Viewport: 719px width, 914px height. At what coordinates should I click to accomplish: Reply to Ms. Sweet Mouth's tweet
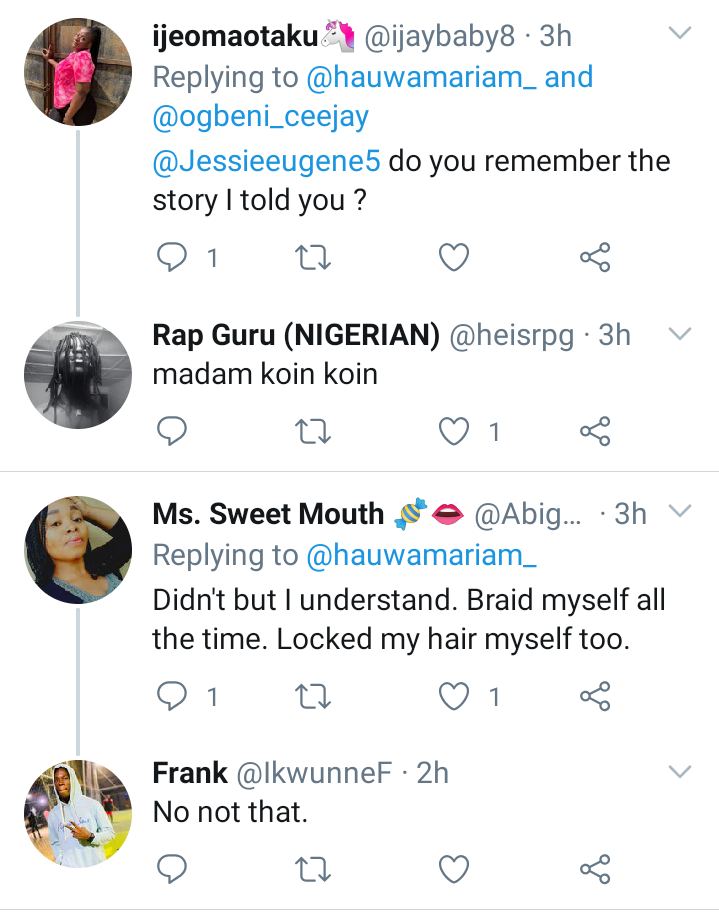pos(174,696)
